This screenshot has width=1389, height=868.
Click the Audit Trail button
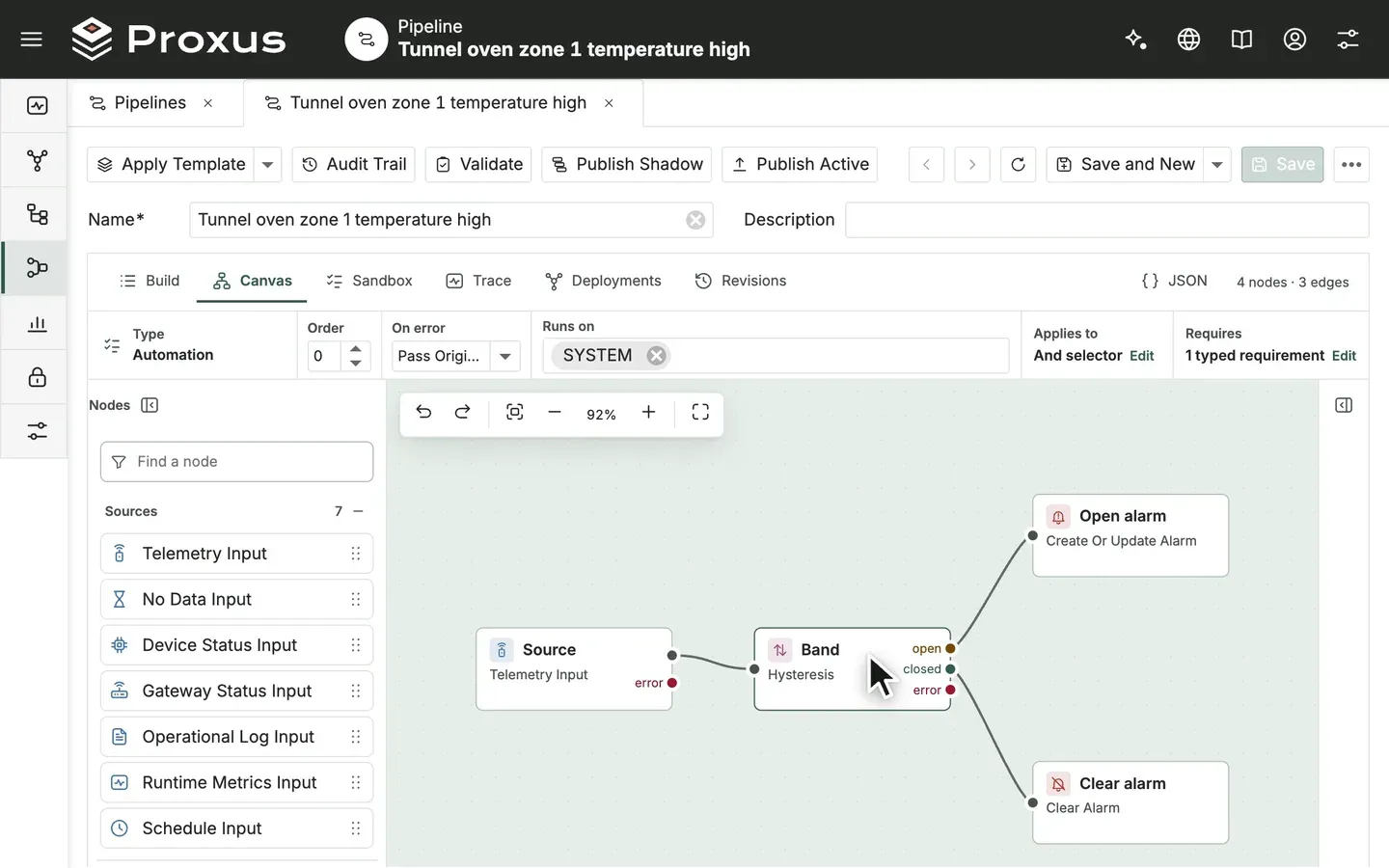(354, 165)
